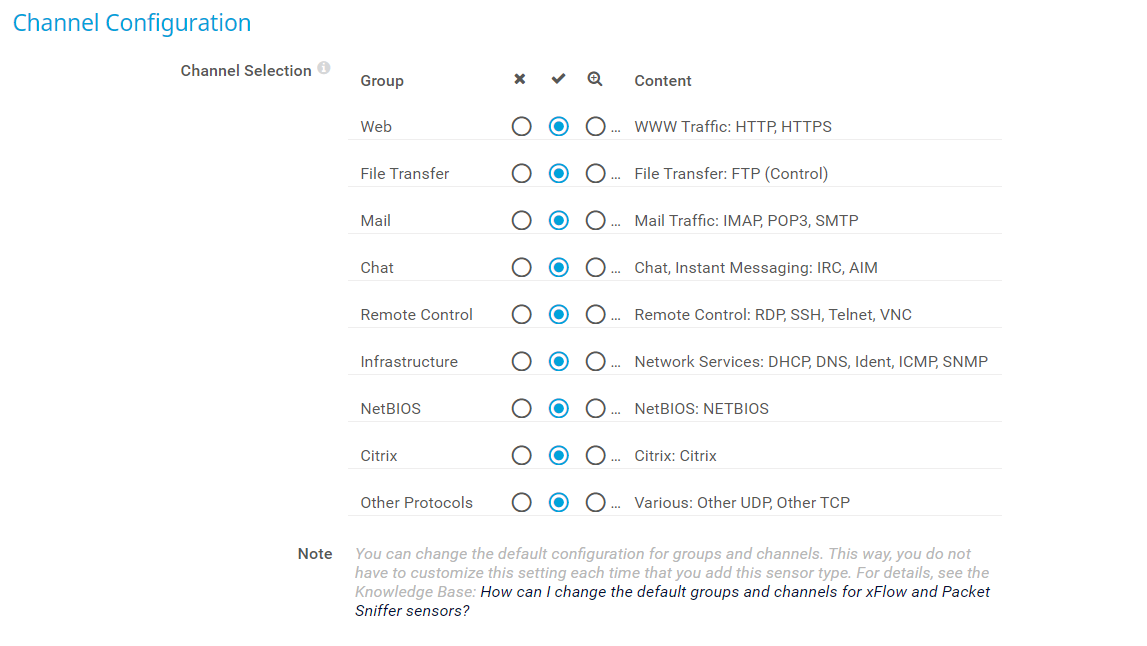The width and height of the screenshot is (1147, 646).
Task: Select the discard radio for NetBIOS
Action: (x=521, y=408)
